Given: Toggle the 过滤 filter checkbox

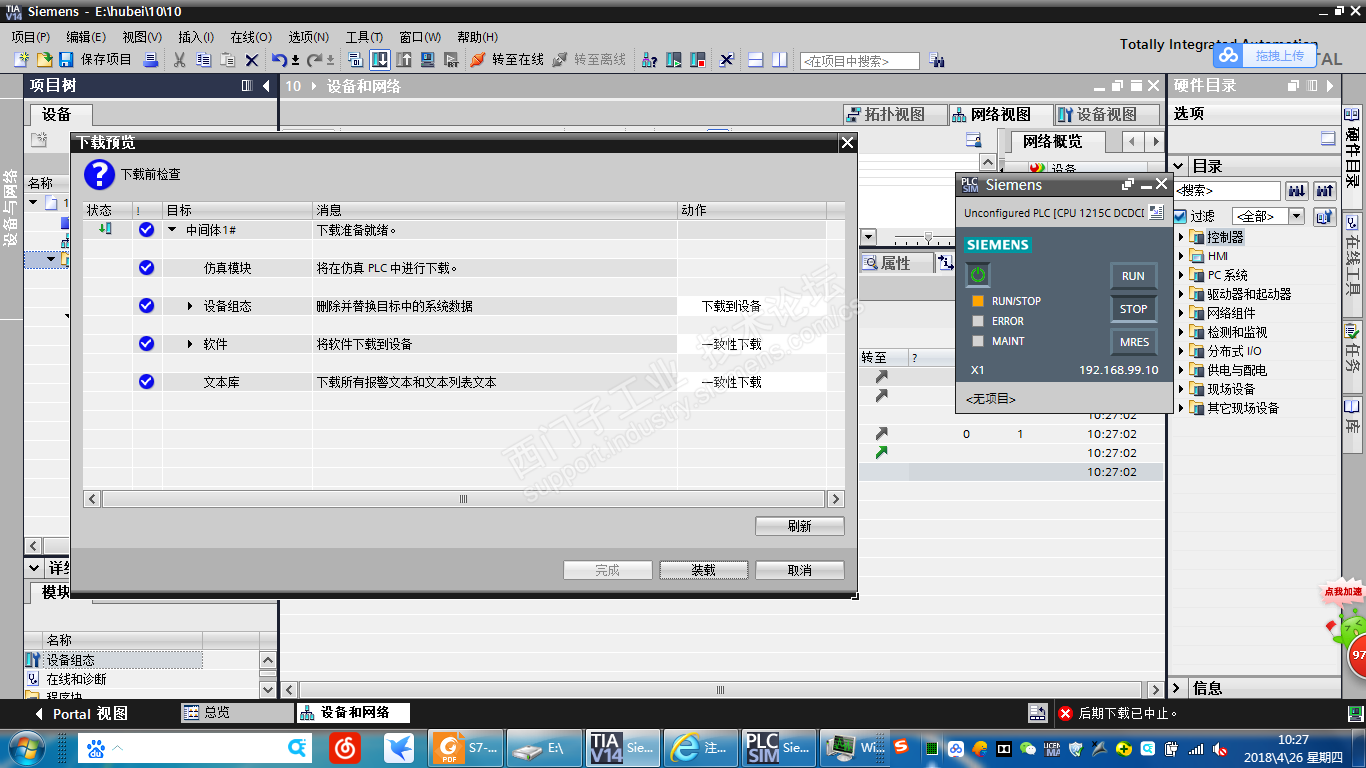Looking at the screenshot, I should point(1180,216).
